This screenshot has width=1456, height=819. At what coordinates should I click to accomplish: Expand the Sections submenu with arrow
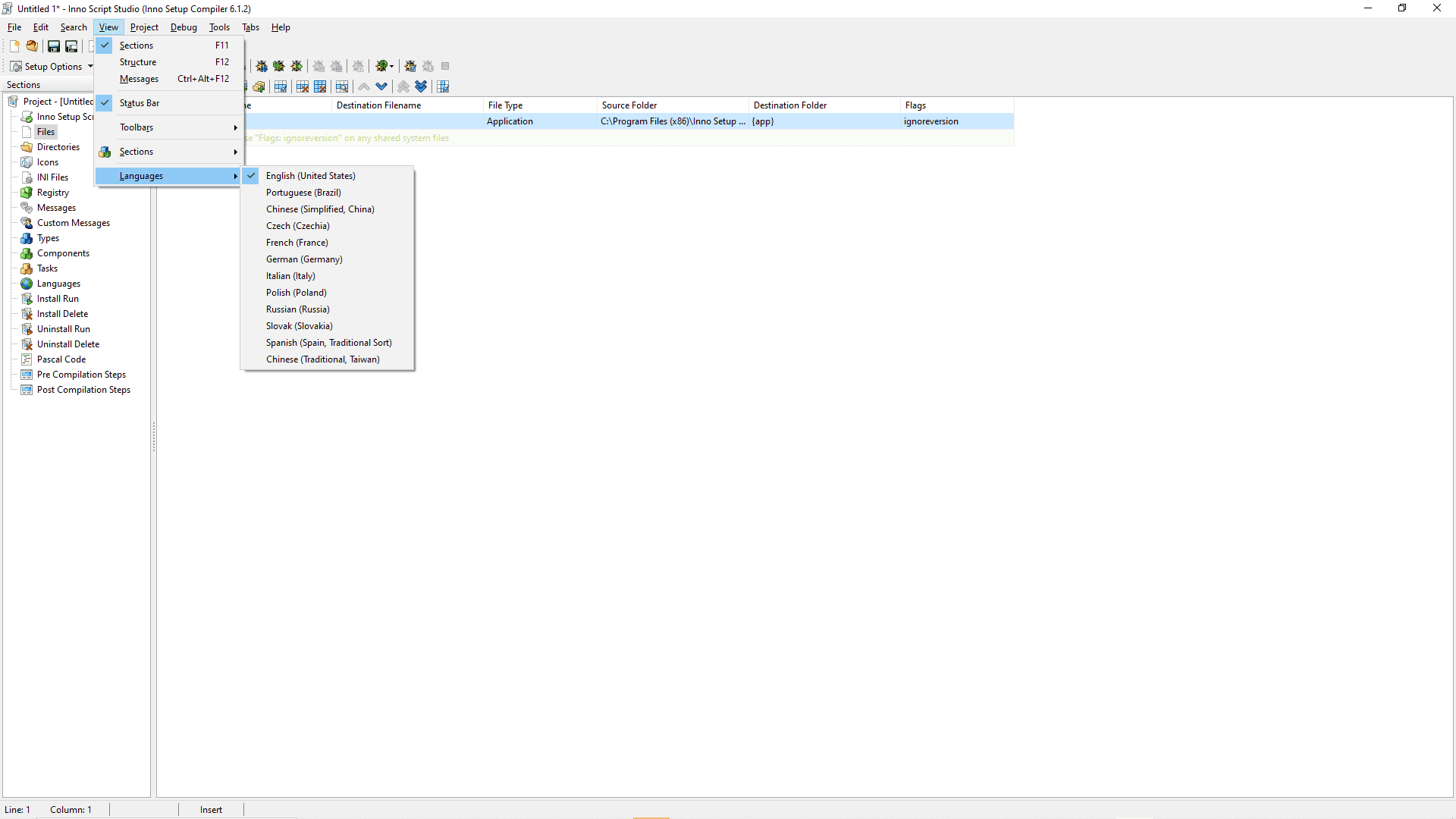tap(169, 152)
